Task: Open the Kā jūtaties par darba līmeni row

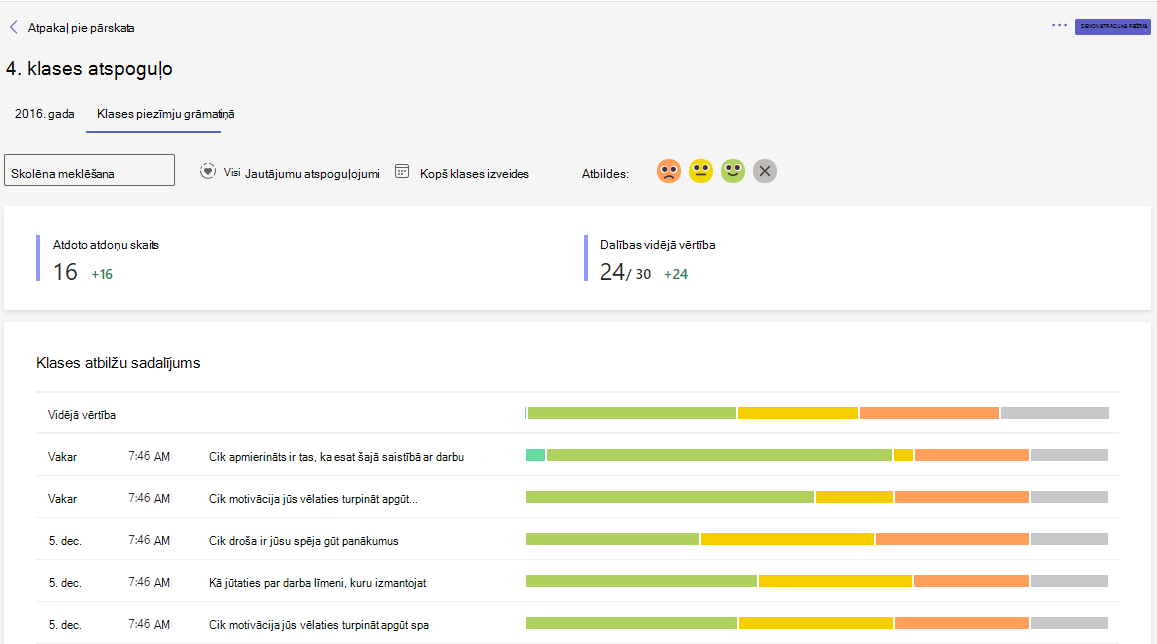Action: pos(577,582)
